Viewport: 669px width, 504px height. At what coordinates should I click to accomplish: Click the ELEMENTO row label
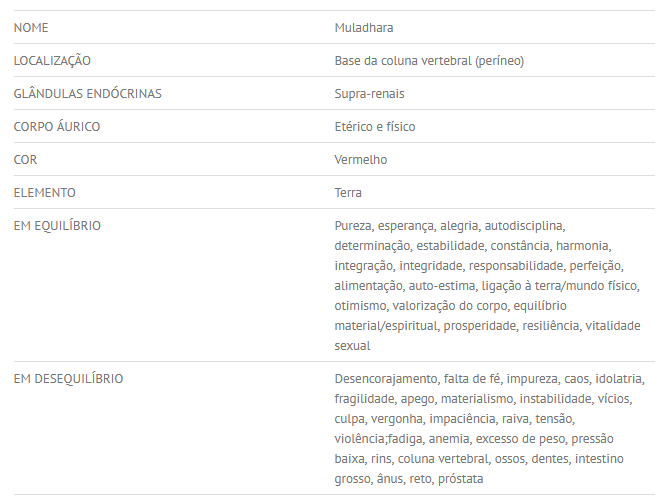click(45, 193)
